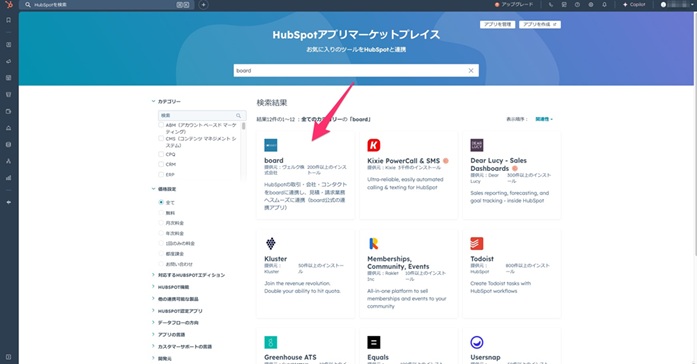Click the category filter 検索 field

coord(202,116)
